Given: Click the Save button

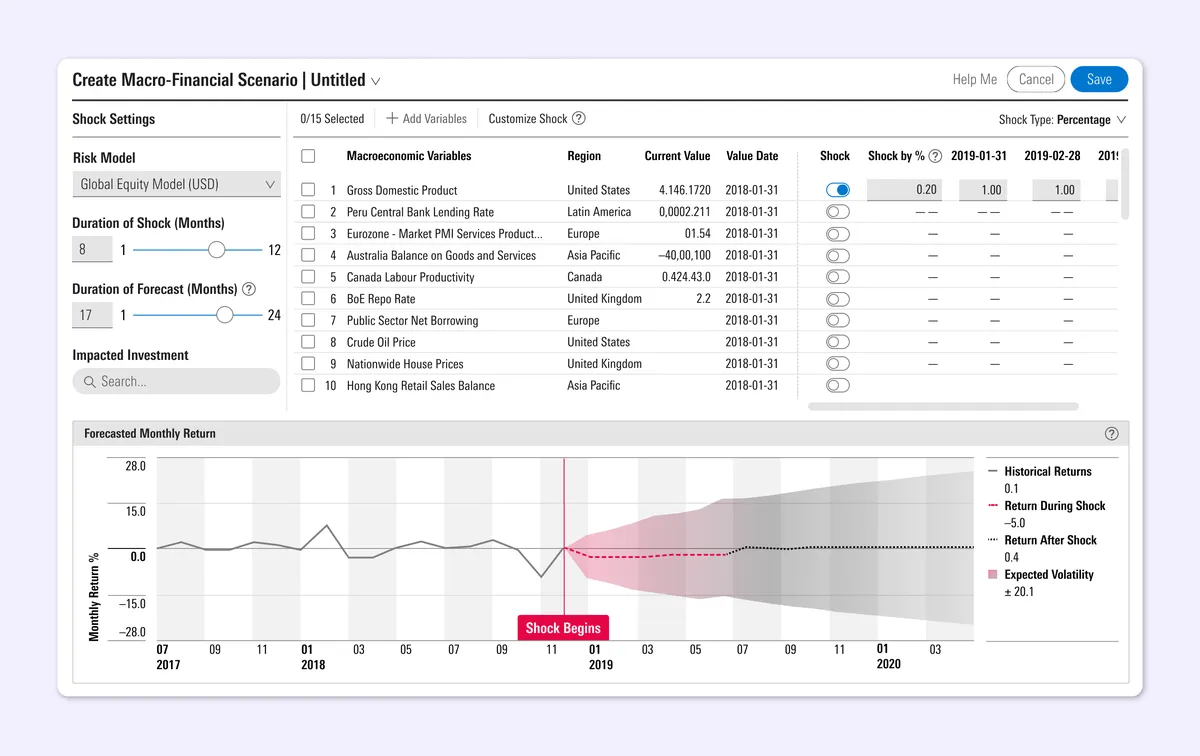Looking at the screenshot, I should pyautogui.click(x=1099, y=80).
